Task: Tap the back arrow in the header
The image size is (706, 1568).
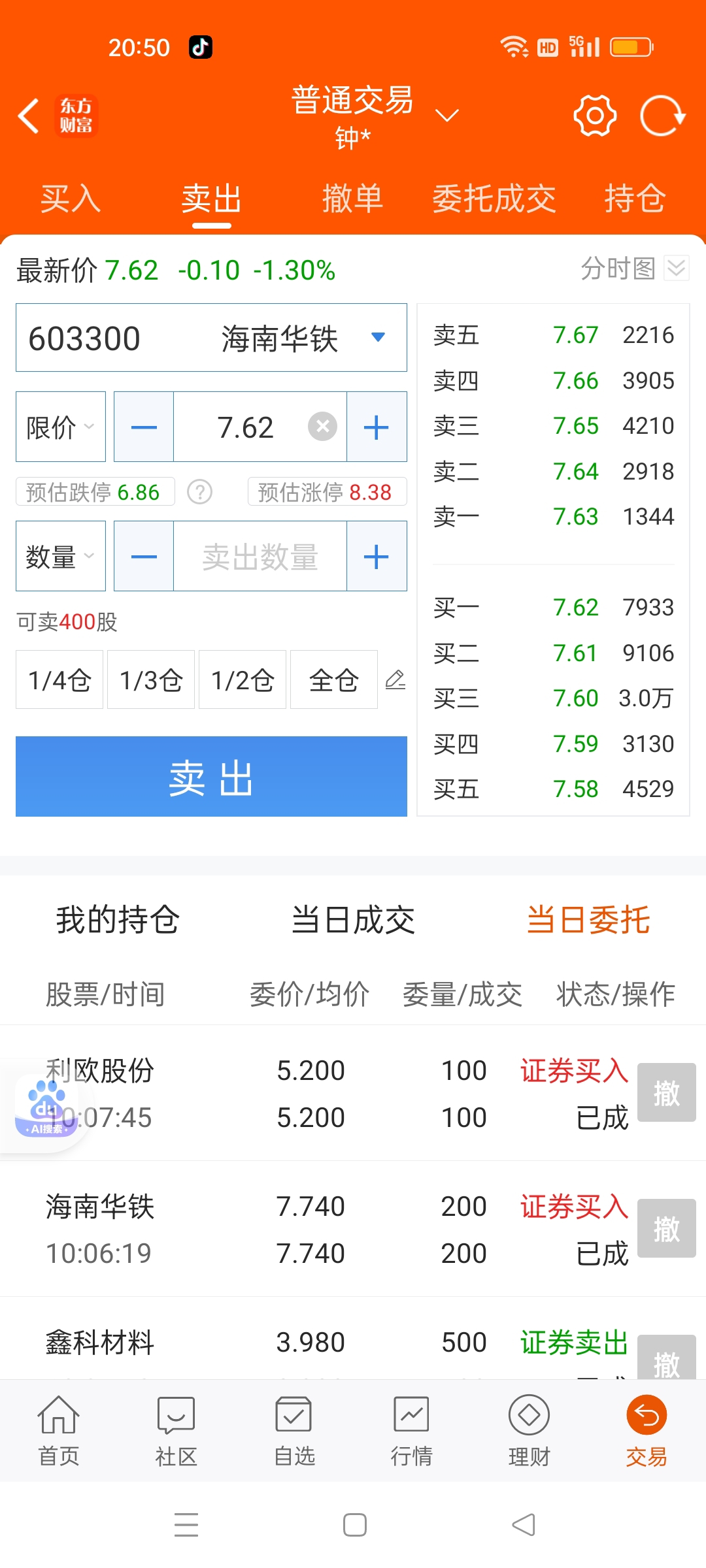Action: pyautogui.click(x=29, y=116)
